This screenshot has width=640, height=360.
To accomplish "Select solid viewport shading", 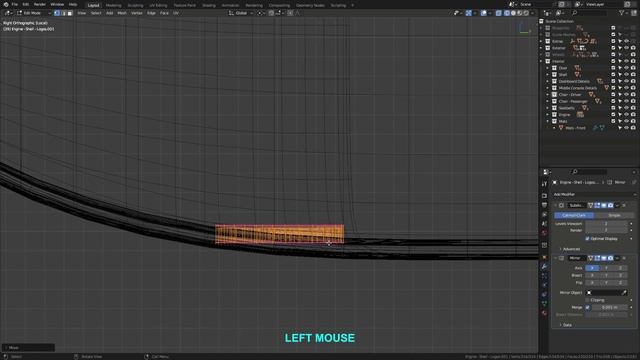I will 513,13.
